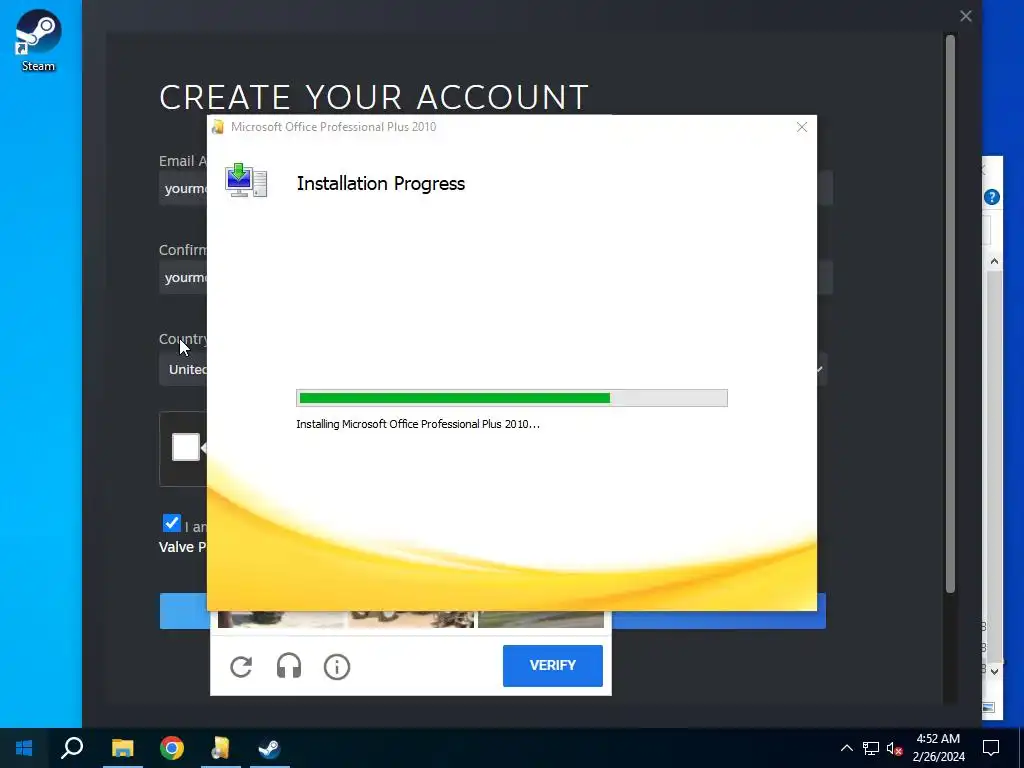Open the taskbar search icon
This screenshot has height=768, width=1024.
coord(72,748)
